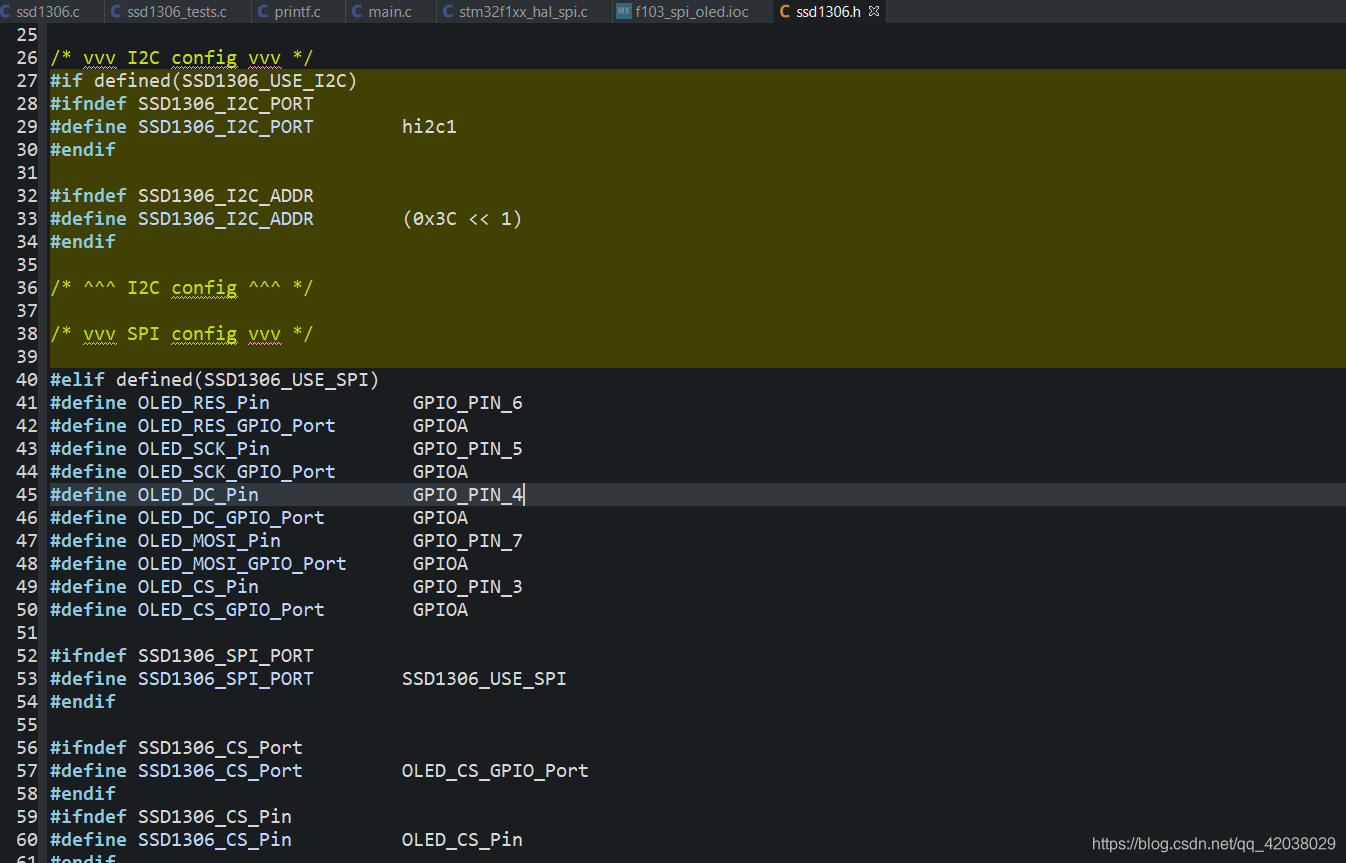The height and width of the screenshot is (863, 1346).
Task: Click 'GPIO_PIN_7' on the OLED_MOSI_Pin line
Action: (468, 541)
